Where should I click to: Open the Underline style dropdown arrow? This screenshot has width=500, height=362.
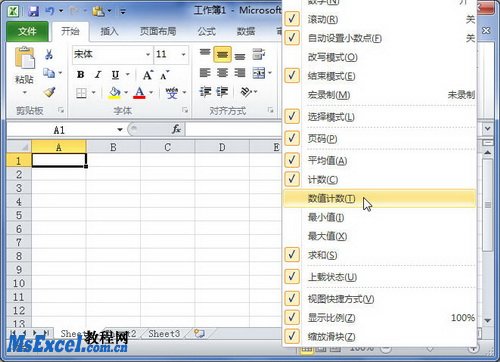click(x=128, y=75)
